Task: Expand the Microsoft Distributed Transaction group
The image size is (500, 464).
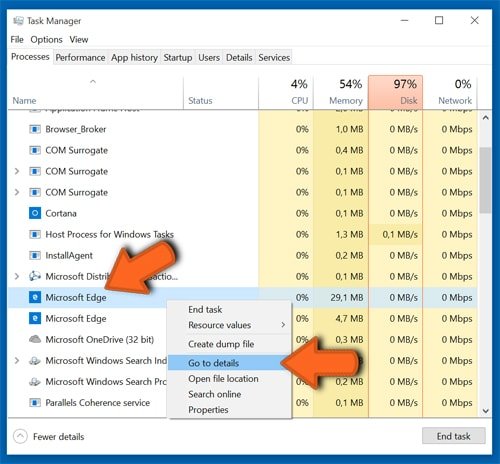Action: click(17, 276)
